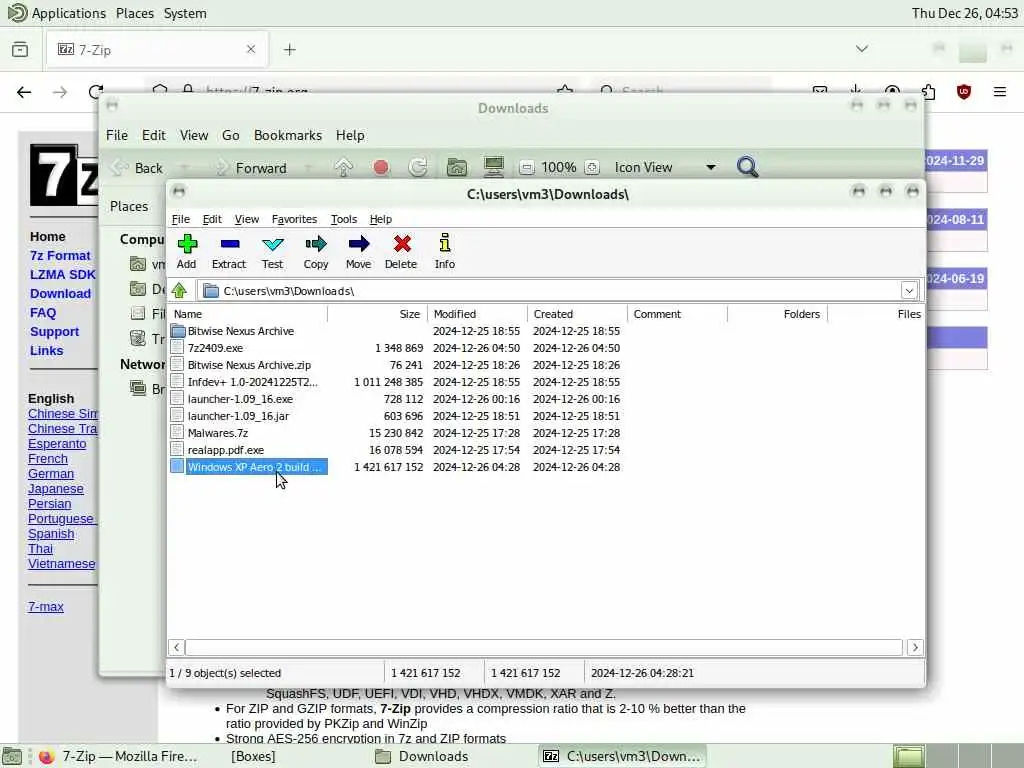The image size is (1024, 768).
Task: Select Bitwise Nexus Archive.zip file
Action: (x=249, y=365)
